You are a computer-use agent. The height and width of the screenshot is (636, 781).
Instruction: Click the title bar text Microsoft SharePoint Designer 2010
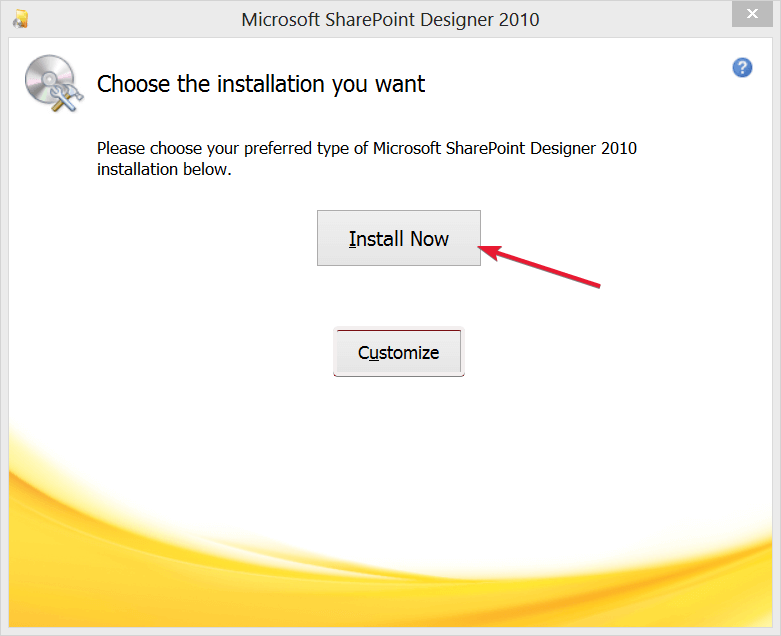coord(390,19)
